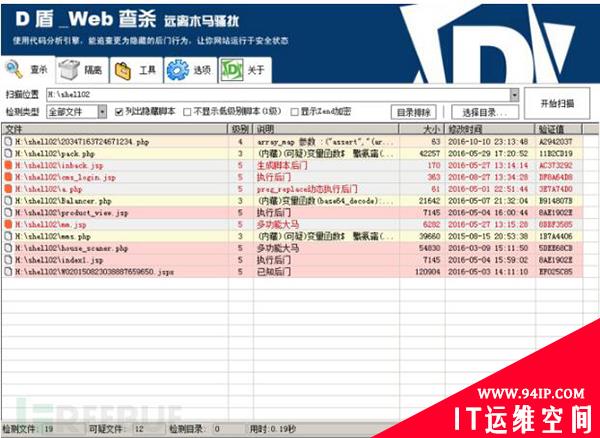Image resolution: width=600 pixels, height=438 pixels.
Task: Click description 多功能大马 in mm.jsp row
Action: (x=277, y=225)
